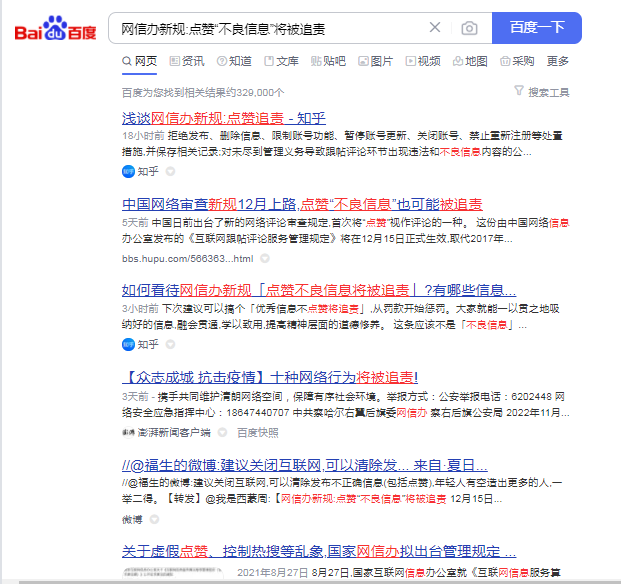Switch to the 视频 tab
The image size is (621, 584).
click(x=423, y=61)
